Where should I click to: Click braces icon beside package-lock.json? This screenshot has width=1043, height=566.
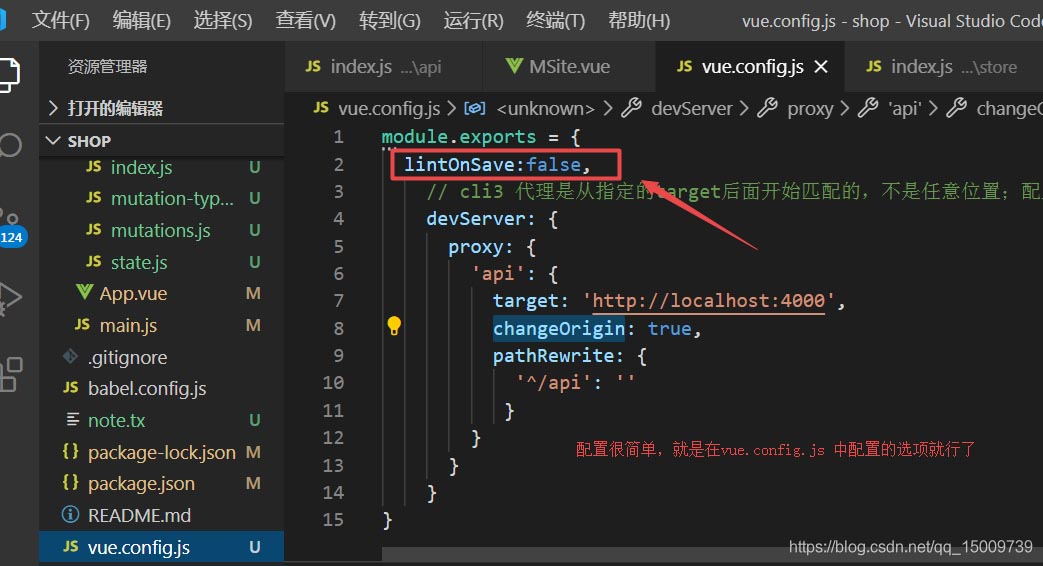click(70, 451)
